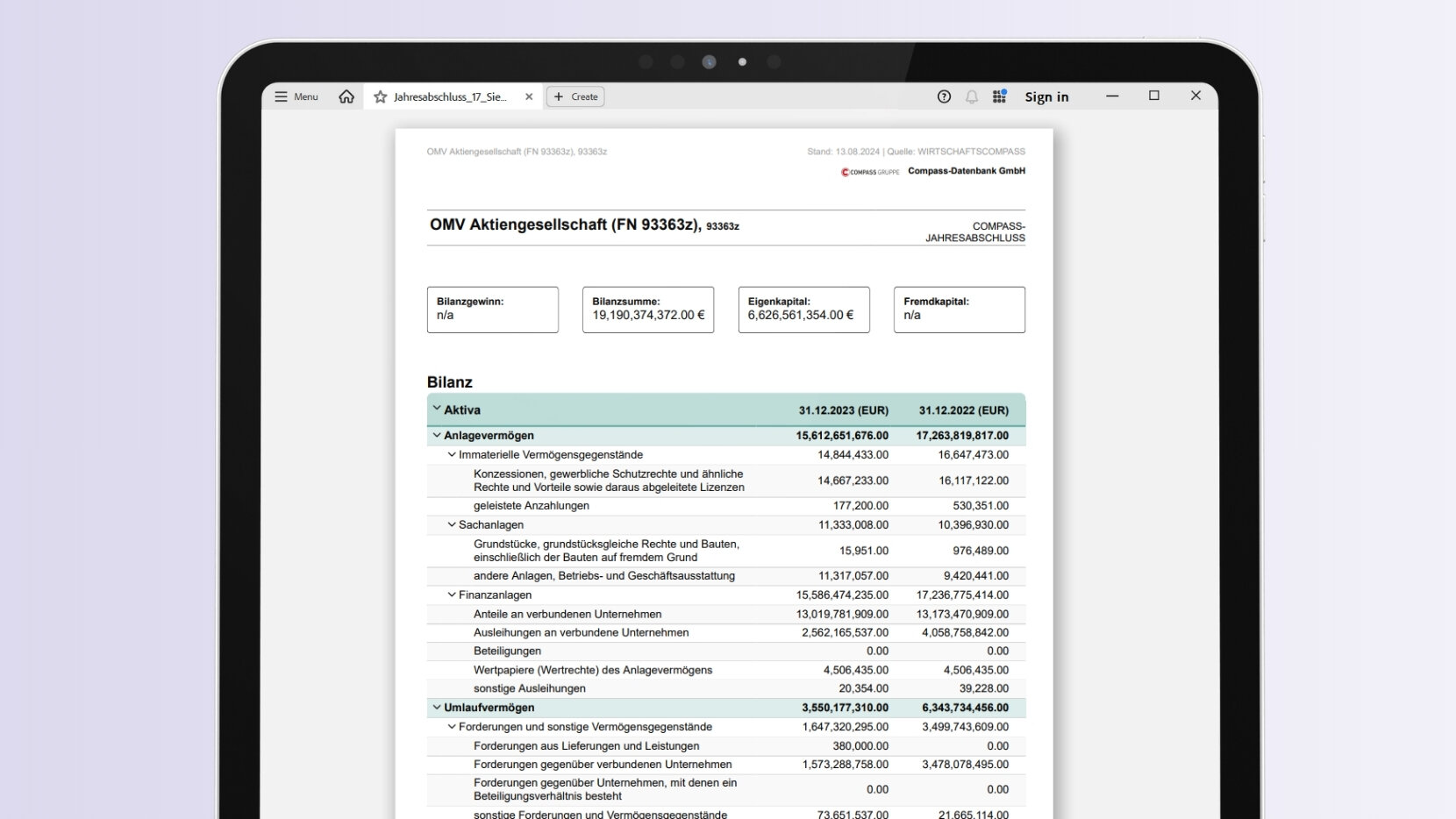The height and width of the screenshot is (819, 1456).
Task: Collapse the Aktiva section chevron
Action: click(x=436, y=409)
